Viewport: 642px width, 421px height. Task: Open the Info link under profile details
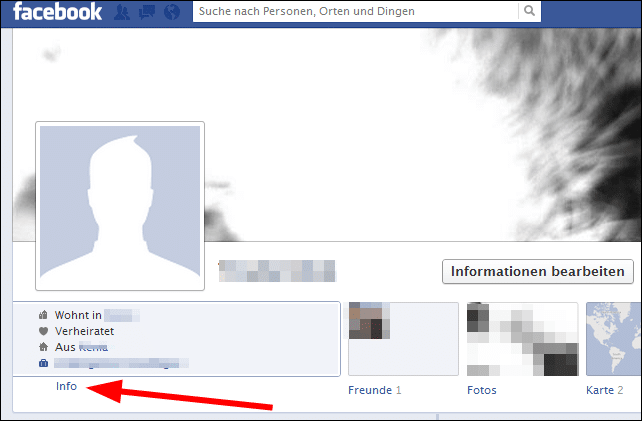coord(66,386)
